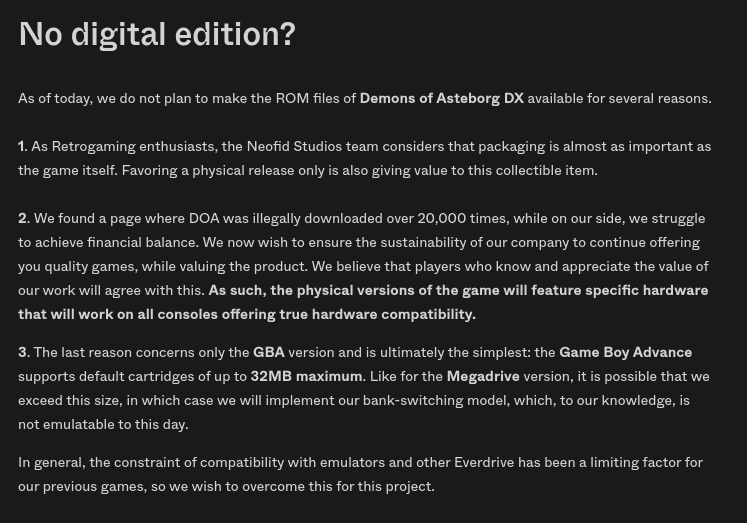This screenshot has width=747, height=523.
Task: Click the '20,000' download figure
Action: tap(442, 218)
